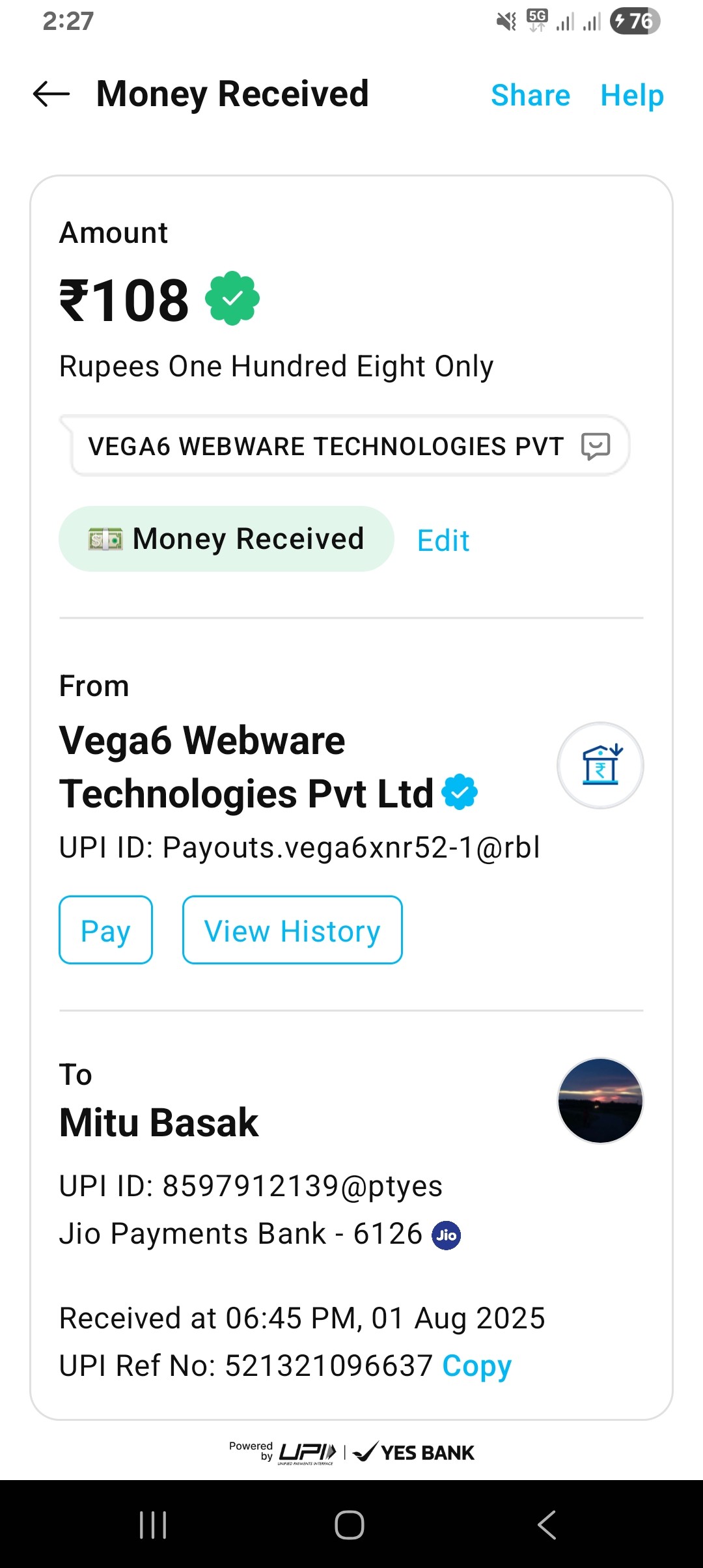Open the message bubble icon
This screenshot has width=703, height=1568.
[596, 446]
